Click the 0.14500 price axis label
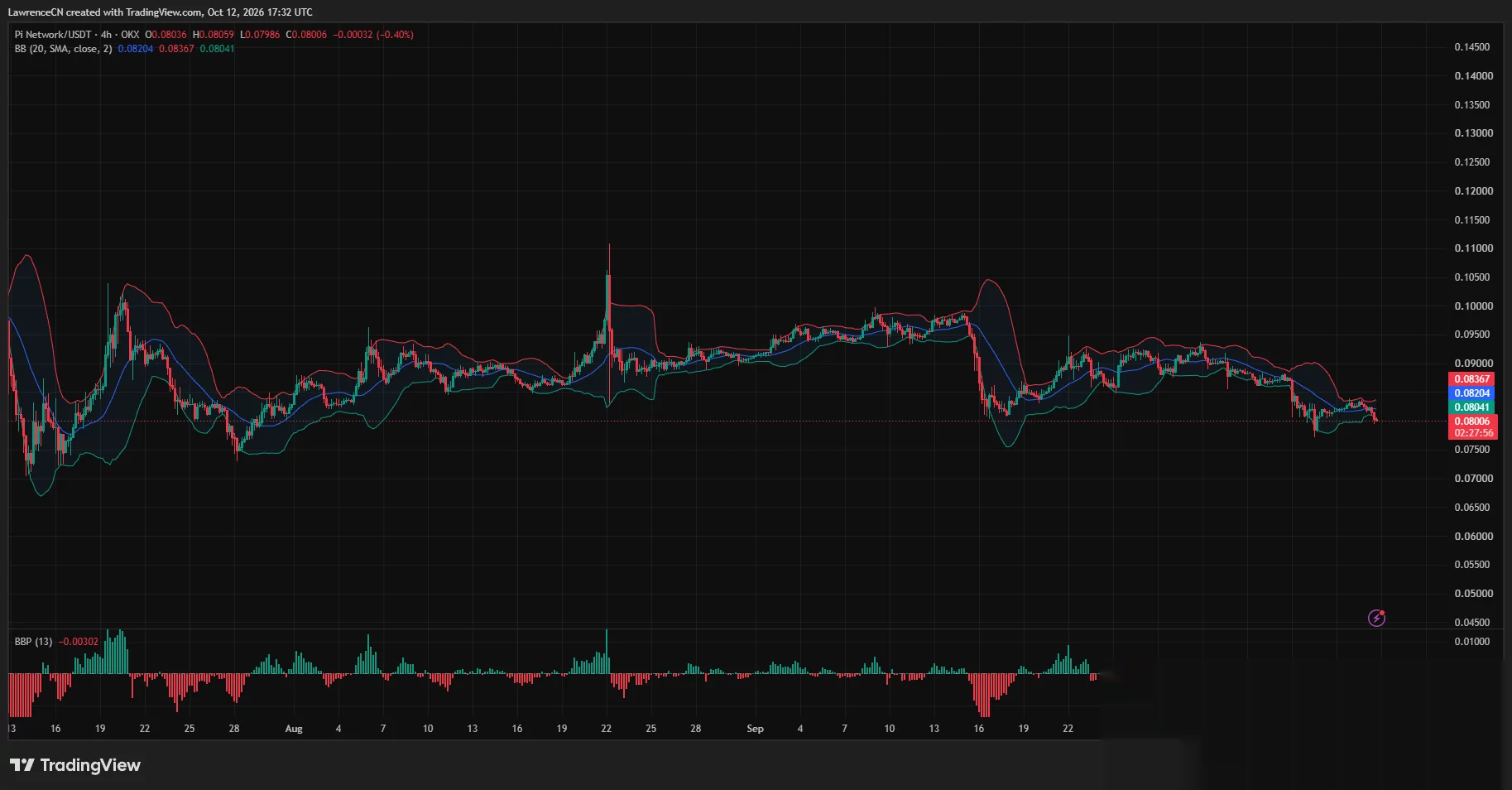The height and width of the screenshot is (790, 1512). click(x=1472, y=47)
